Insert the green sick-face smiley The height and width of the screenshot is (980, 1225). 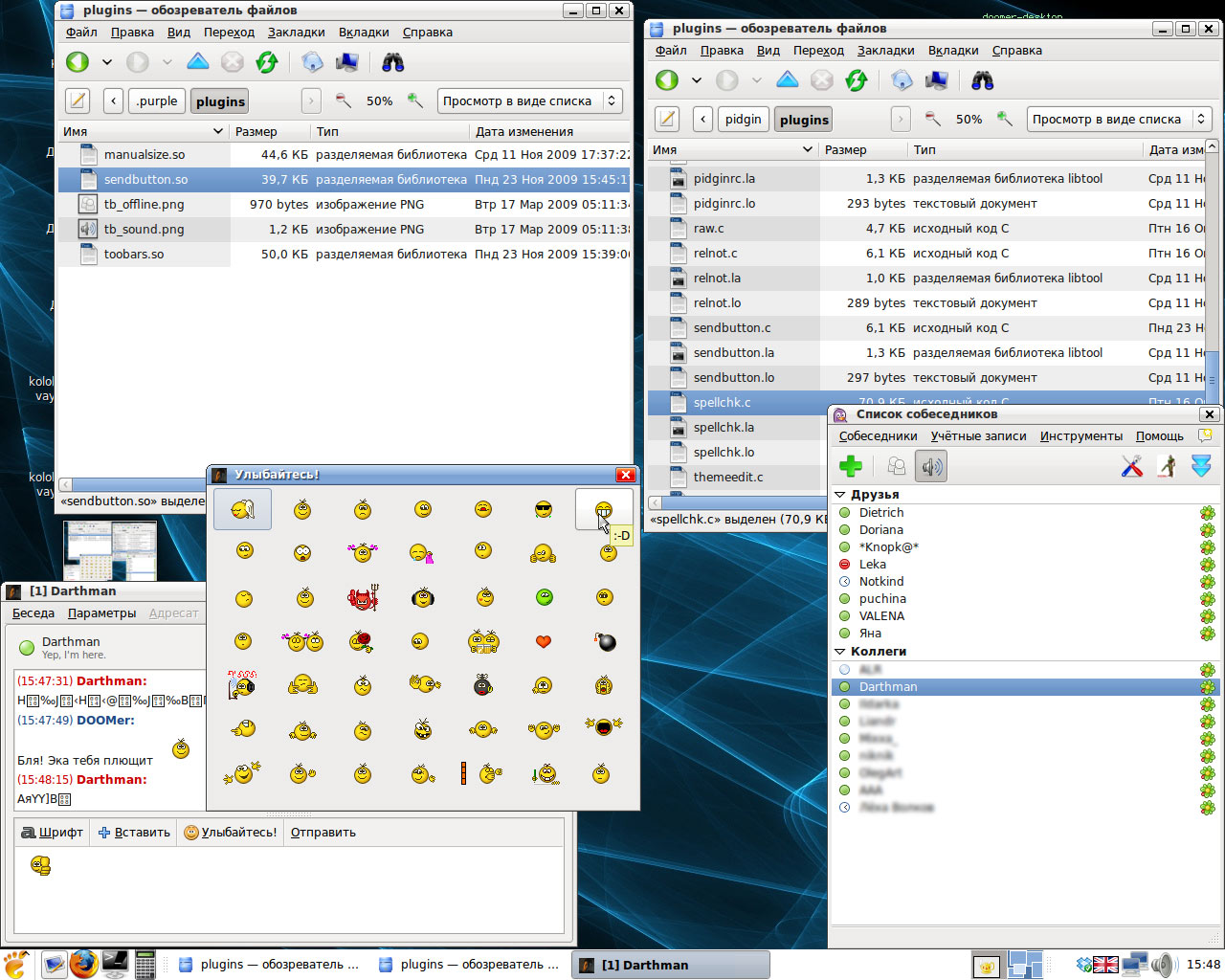[x=544, y=597]
